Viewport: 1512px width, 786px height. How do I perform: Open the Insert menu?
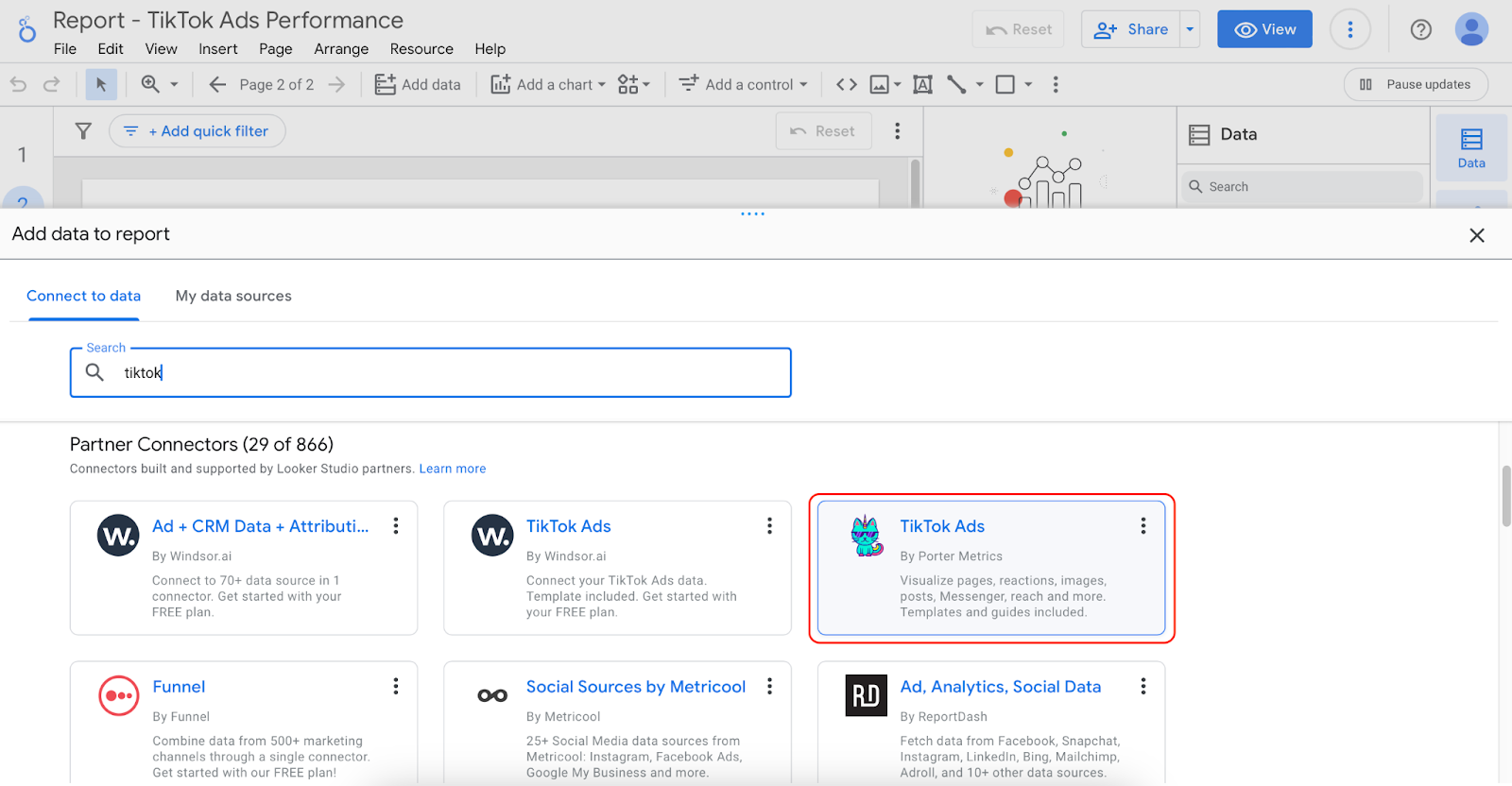click(x=218, y=49)
